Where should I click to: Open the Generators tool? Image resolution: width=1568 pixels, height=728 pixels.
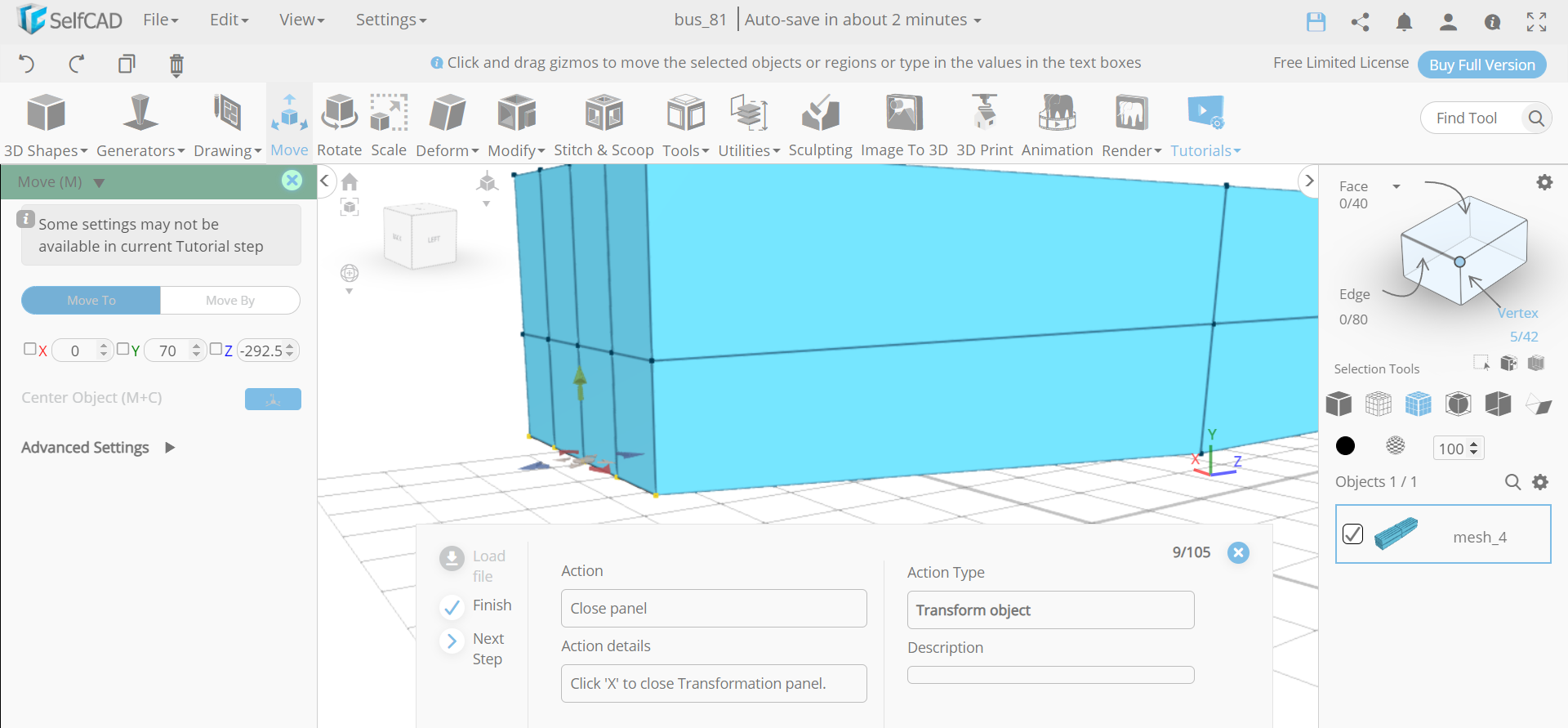point(140,124)
